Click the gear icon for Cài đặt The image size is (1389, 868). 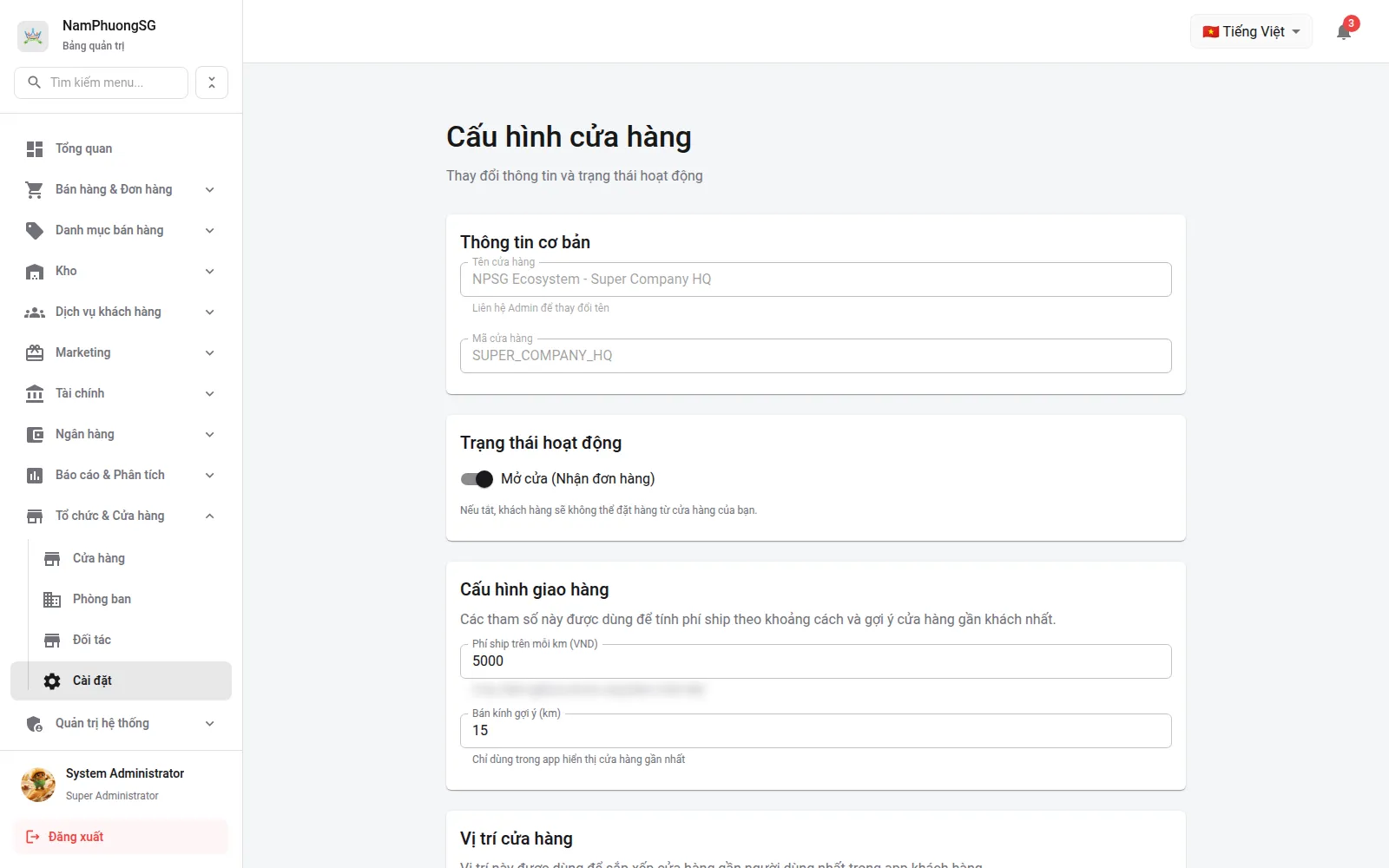tap(52, 681)
